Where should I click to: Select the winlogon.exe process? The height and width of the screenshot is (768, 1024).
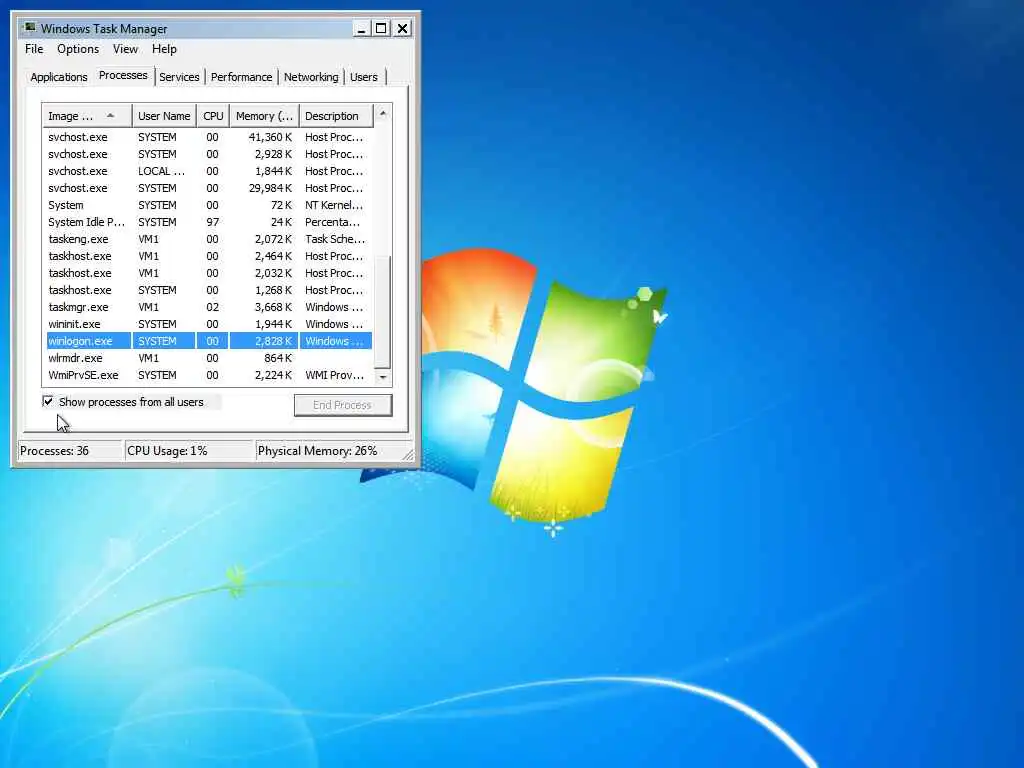click(x=208, y=341)
